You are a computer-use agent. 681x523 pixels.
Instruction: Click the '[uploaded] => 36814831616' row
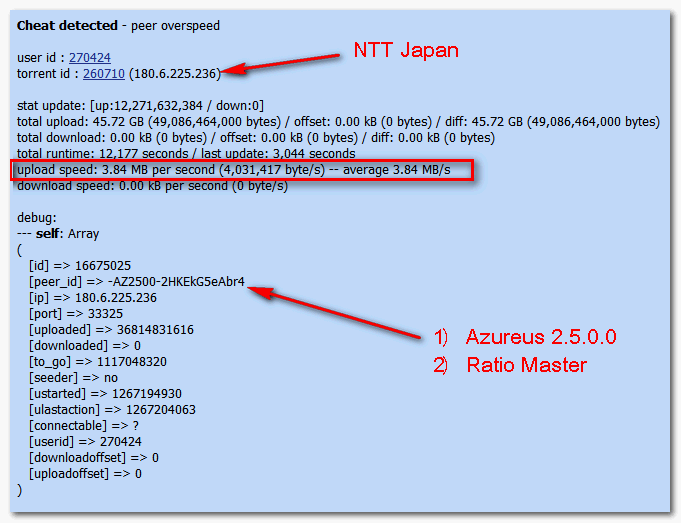point(111,330)
